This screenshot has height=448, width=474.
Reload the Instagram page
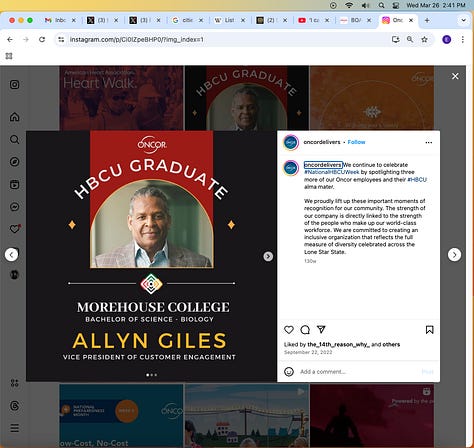42,39
